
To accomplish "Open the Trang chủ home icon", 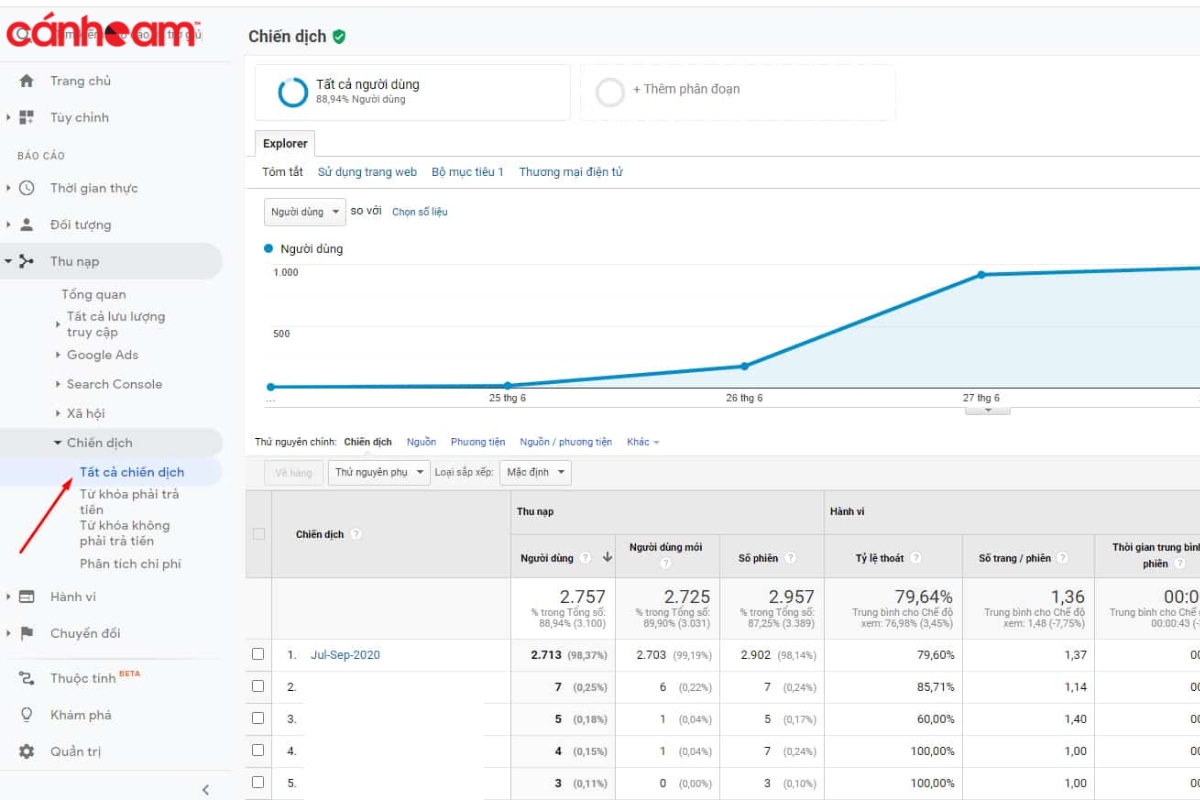I will [27, 81].
